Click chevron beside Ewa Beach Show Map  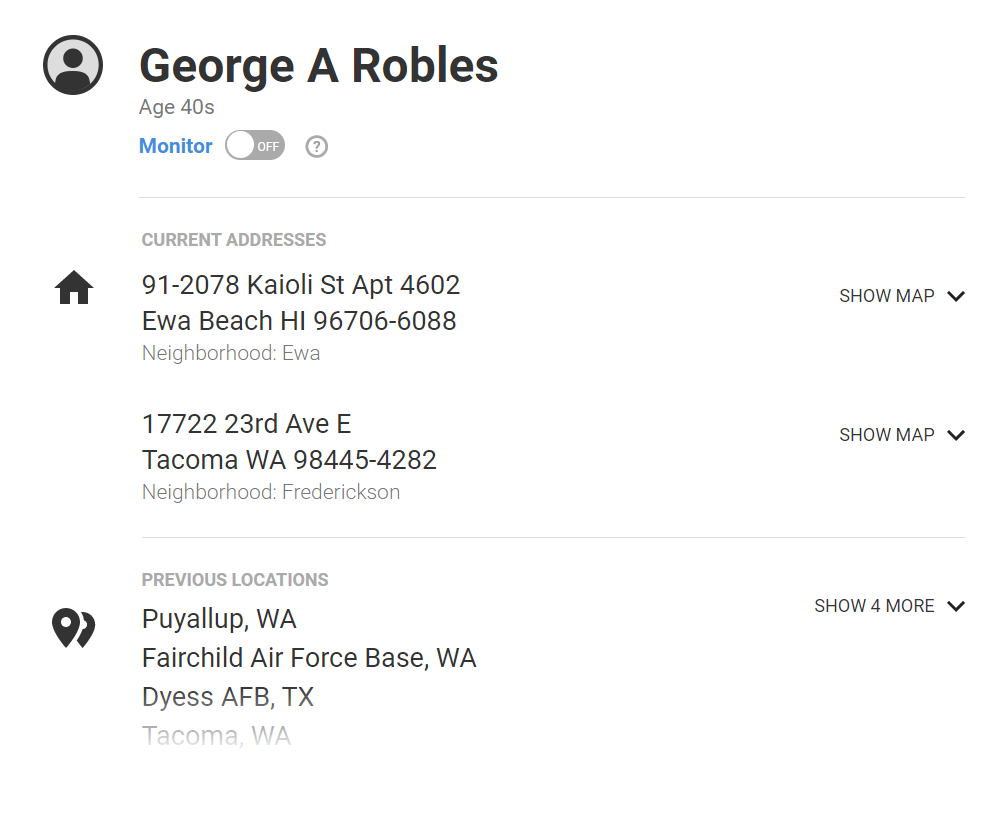956,296
